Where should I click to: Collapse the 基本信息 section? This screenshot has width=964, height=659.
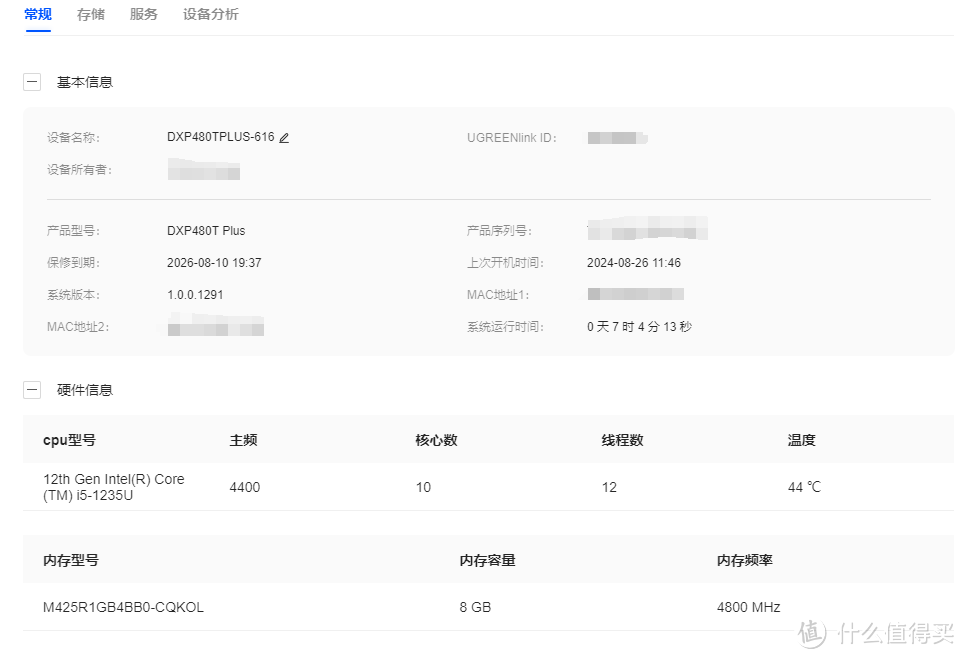coord(31,81)
